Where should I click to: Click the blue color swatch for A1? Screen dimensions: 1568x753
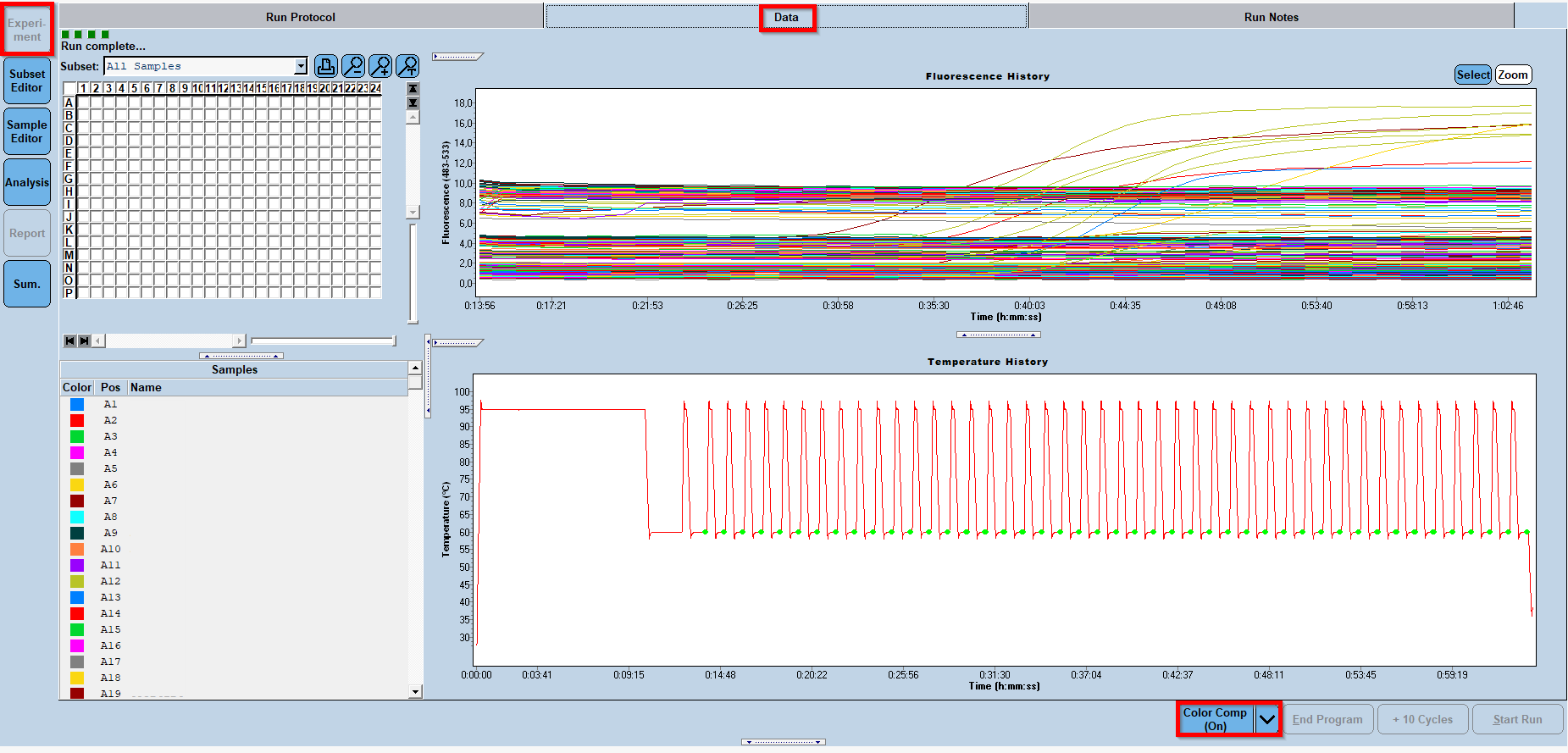[x=77, y=404]
